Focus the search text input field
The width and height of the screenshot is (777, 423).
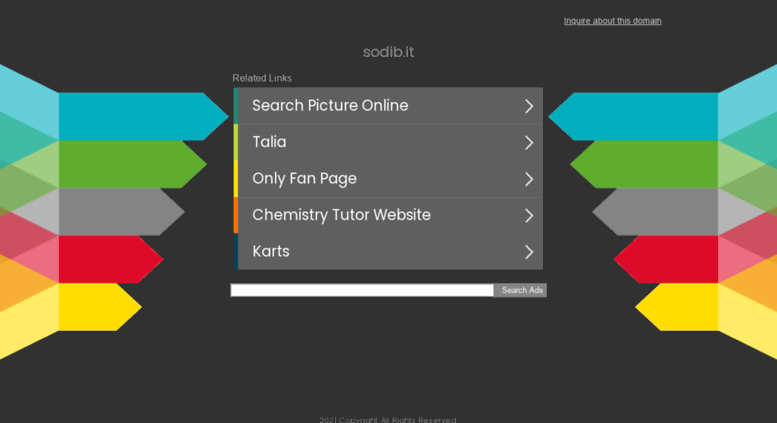[x=362, y=290]
